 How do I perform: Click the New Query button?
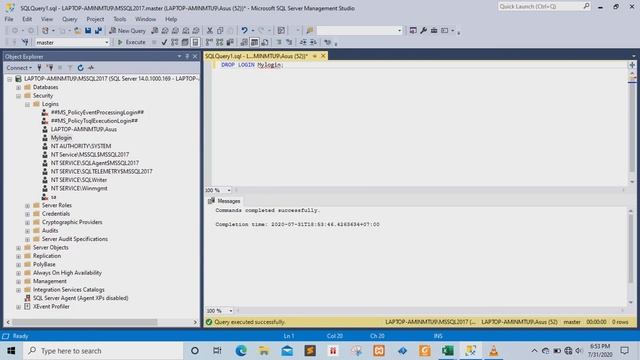[127, 31]
